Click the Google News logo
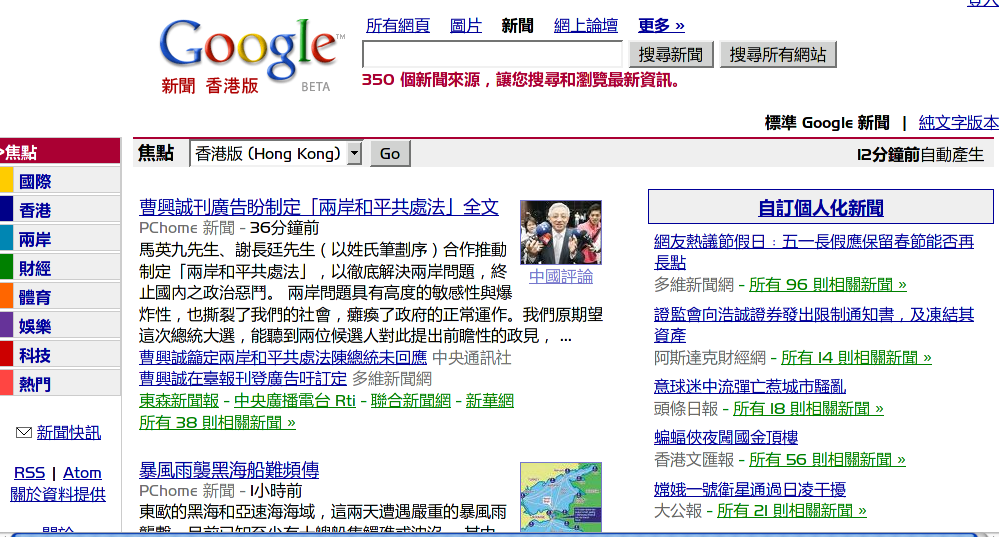The width and height of the screenshot is (999, 537). 252,56
